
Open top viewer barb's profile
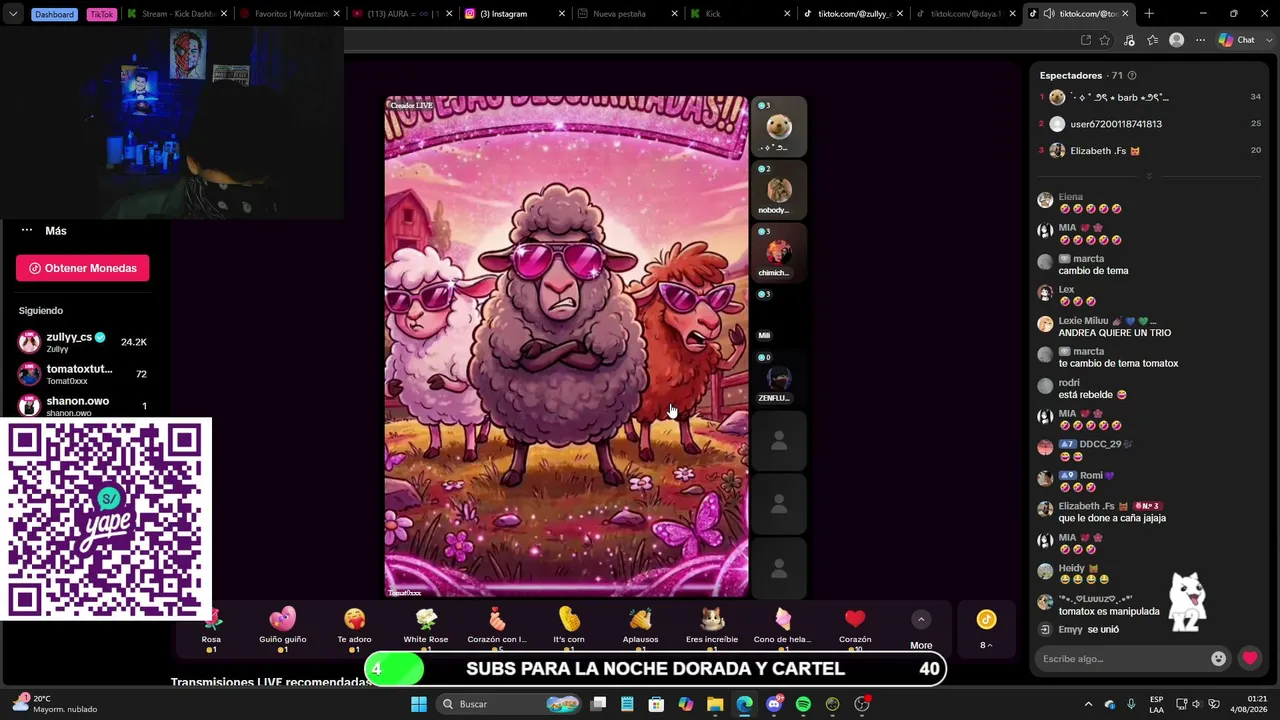pyautogui.click(x=1149, y=97)
